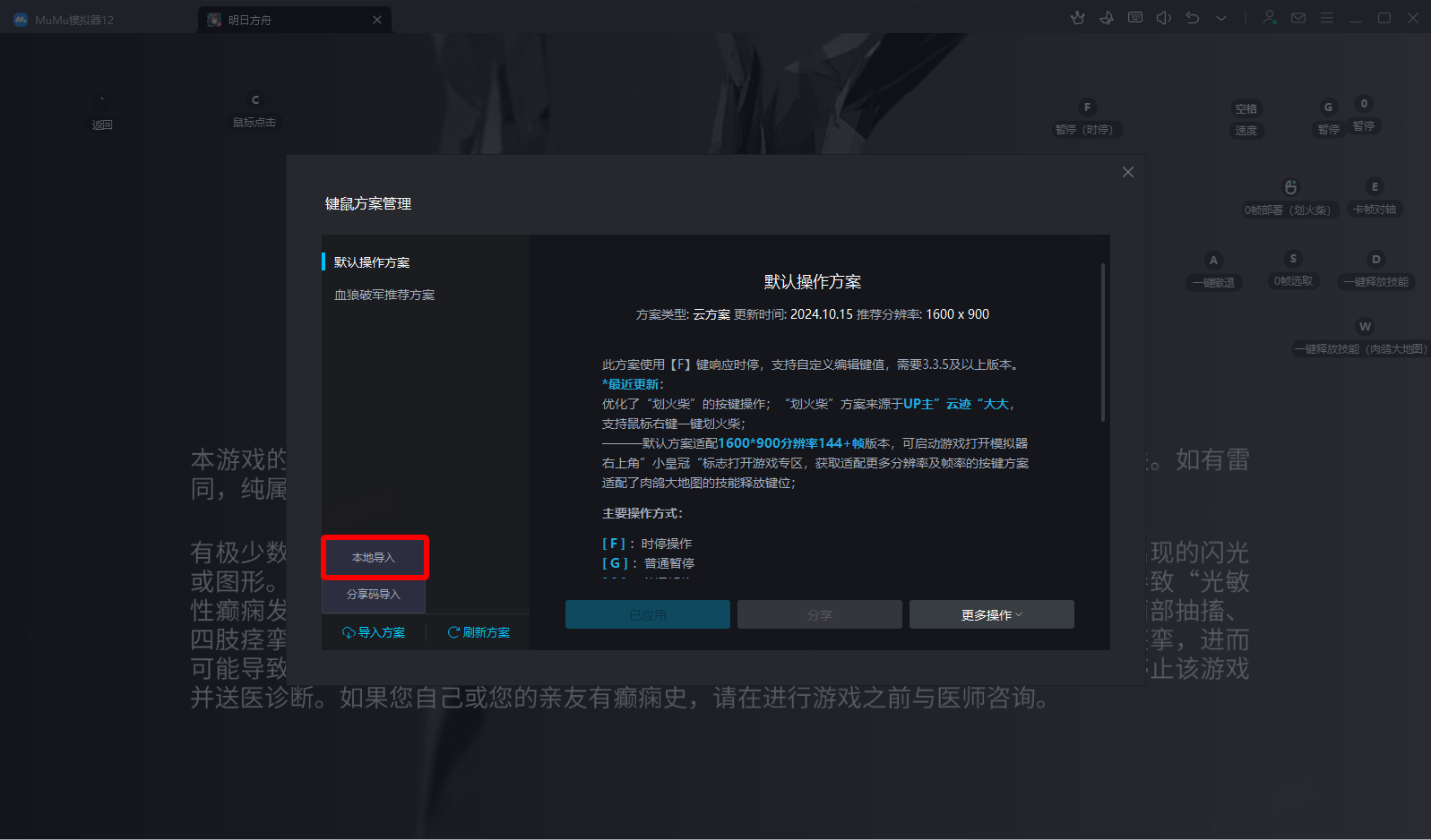Image resolution: width=1431 pixels, height=840 pixels.
Task: Click 导入方案 to toggle import menu
Action: (x=374, y=632)
